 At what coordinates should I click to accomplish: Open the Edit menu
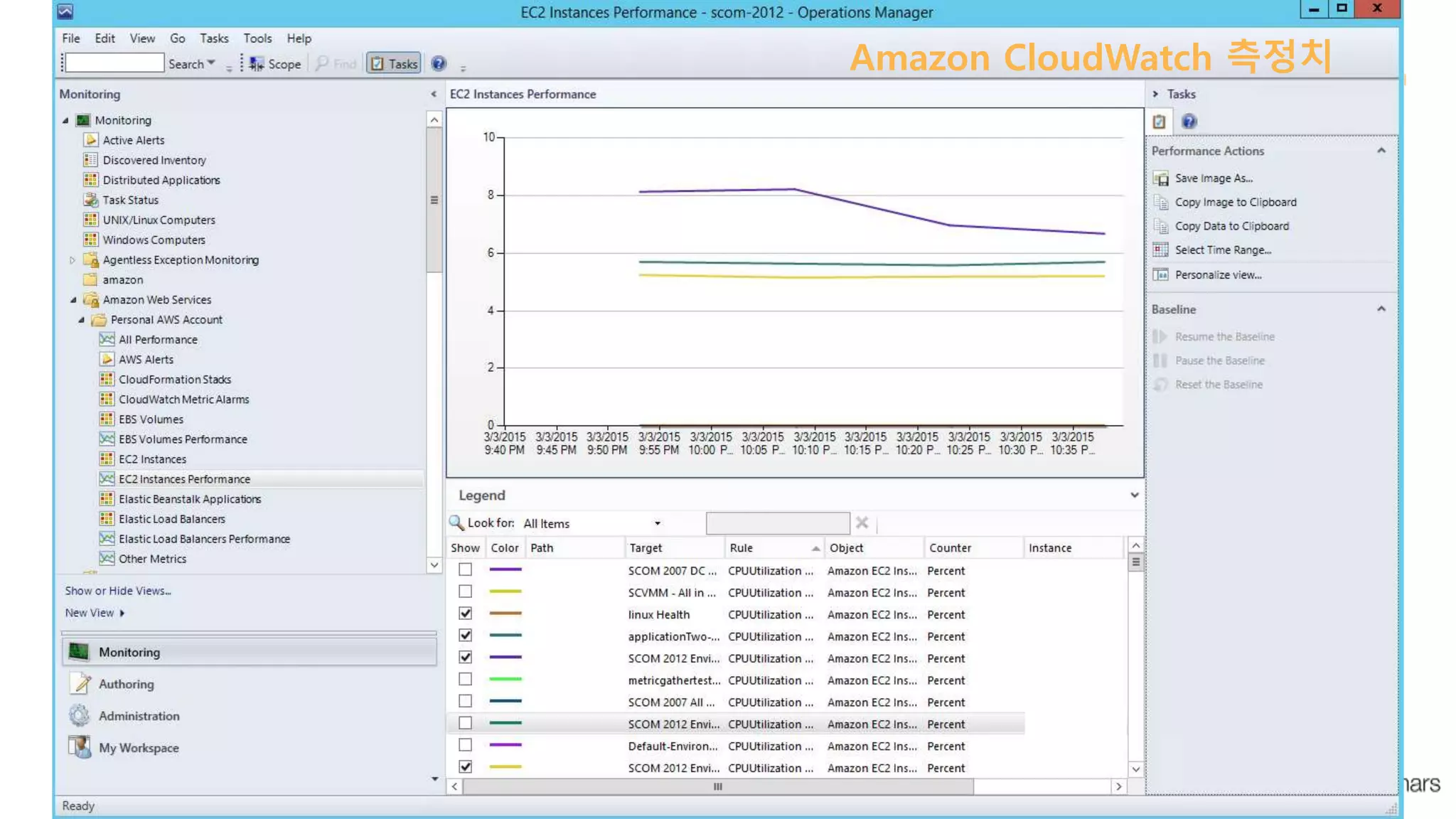click(105, 38)
